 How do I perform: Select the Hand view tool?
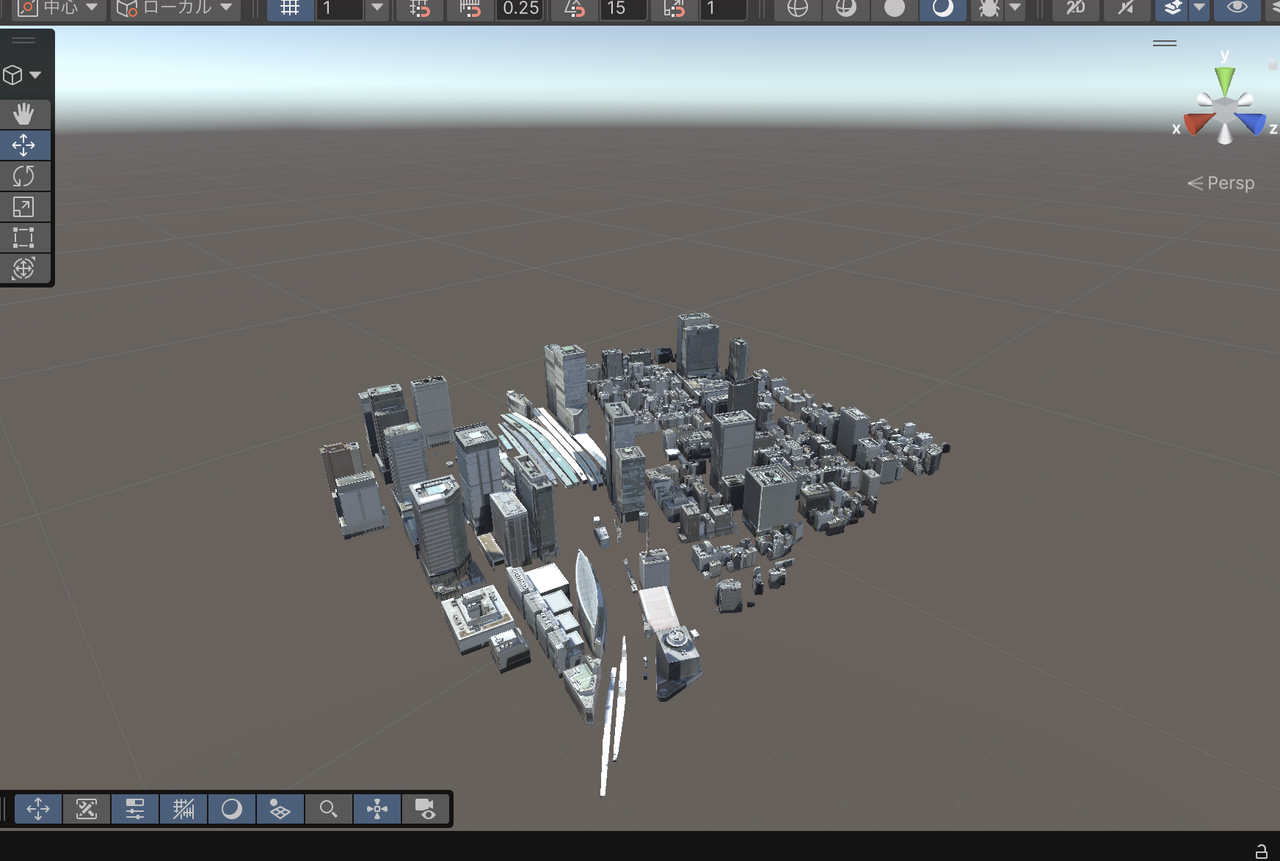(24, 114)
